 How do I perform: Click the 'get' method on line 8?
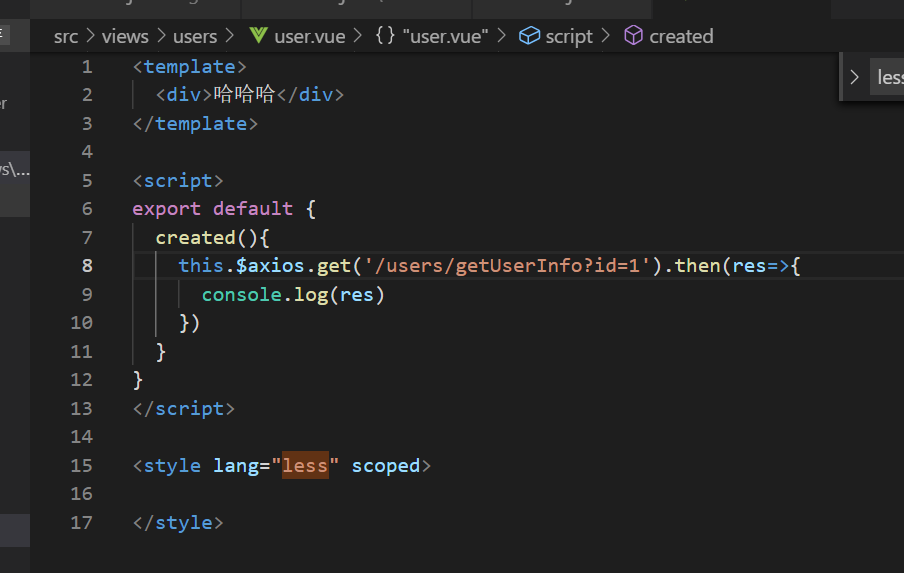(334, 266)
